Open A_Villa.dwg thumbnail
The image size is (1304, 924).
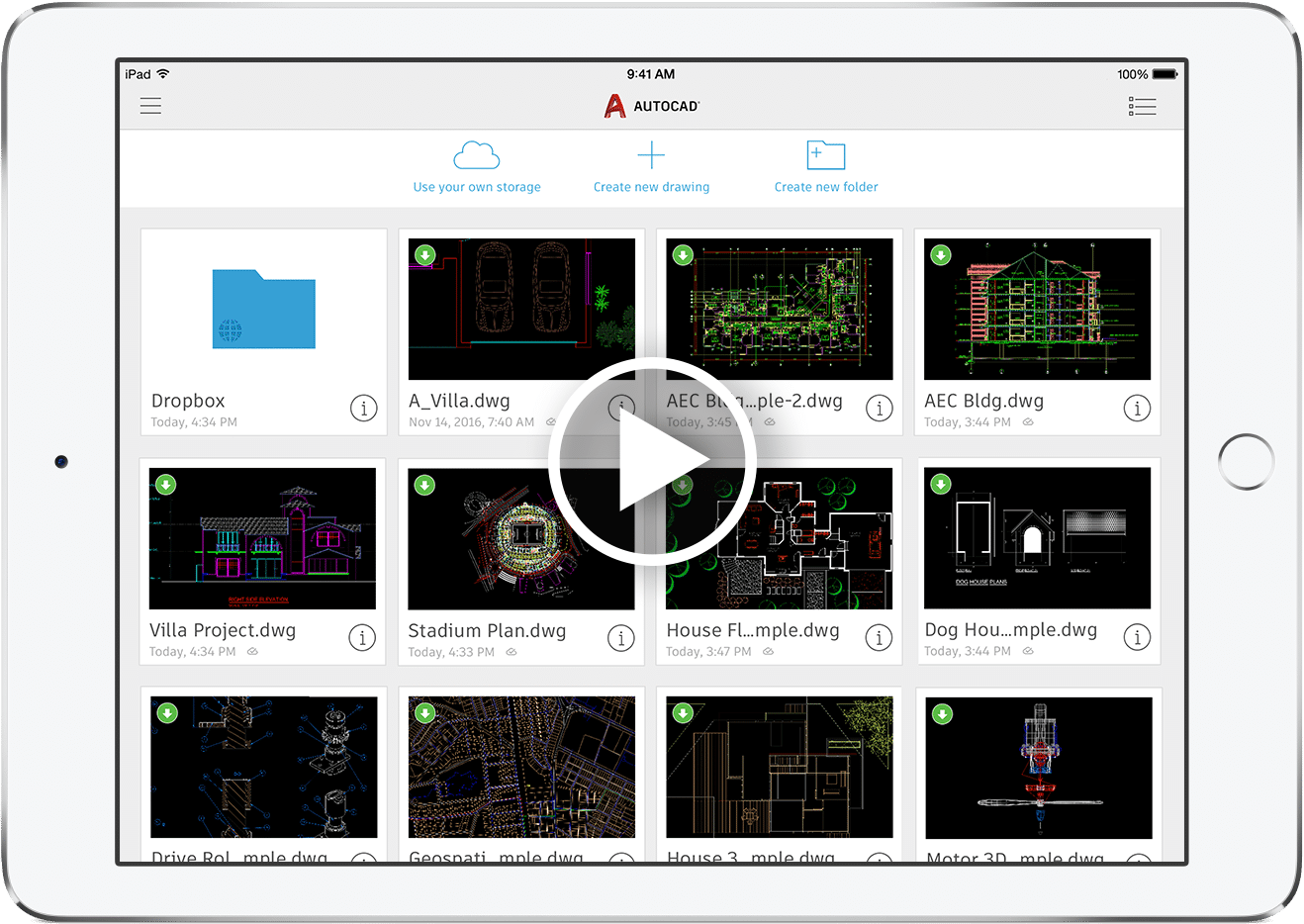(x=521, y=309)
